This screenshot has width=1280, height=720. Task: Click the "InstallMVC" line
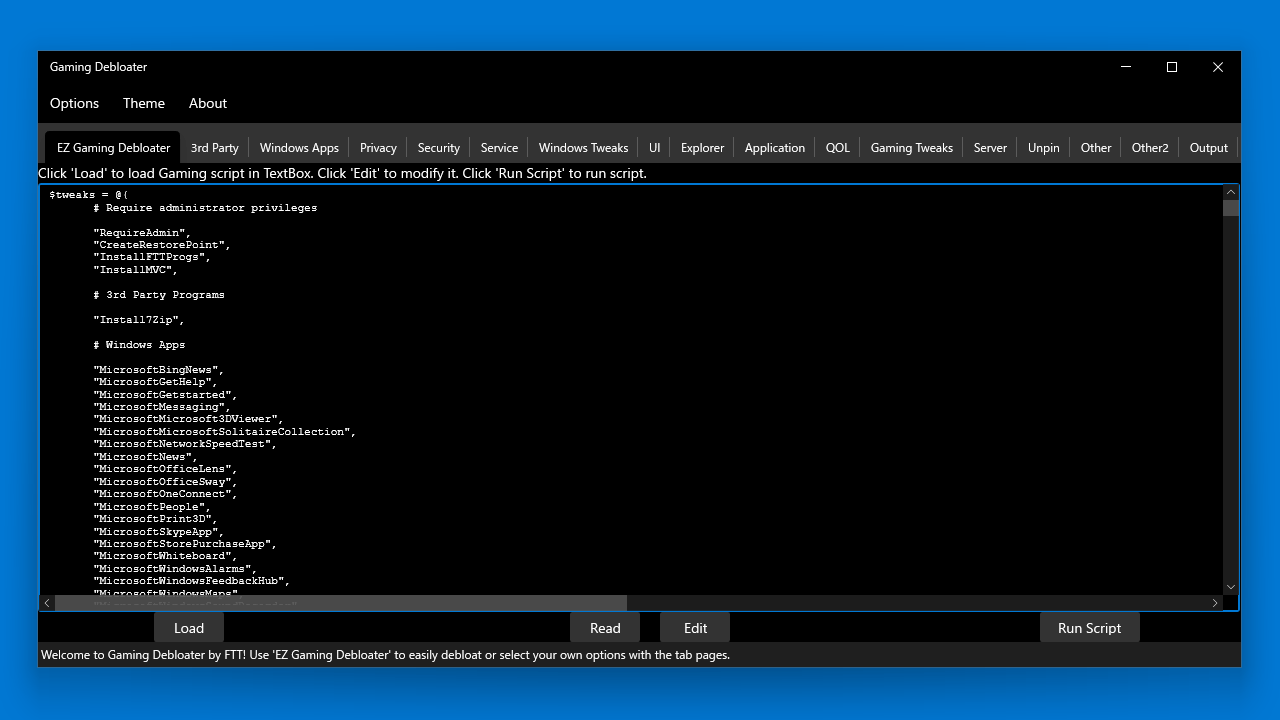point(136,270)
